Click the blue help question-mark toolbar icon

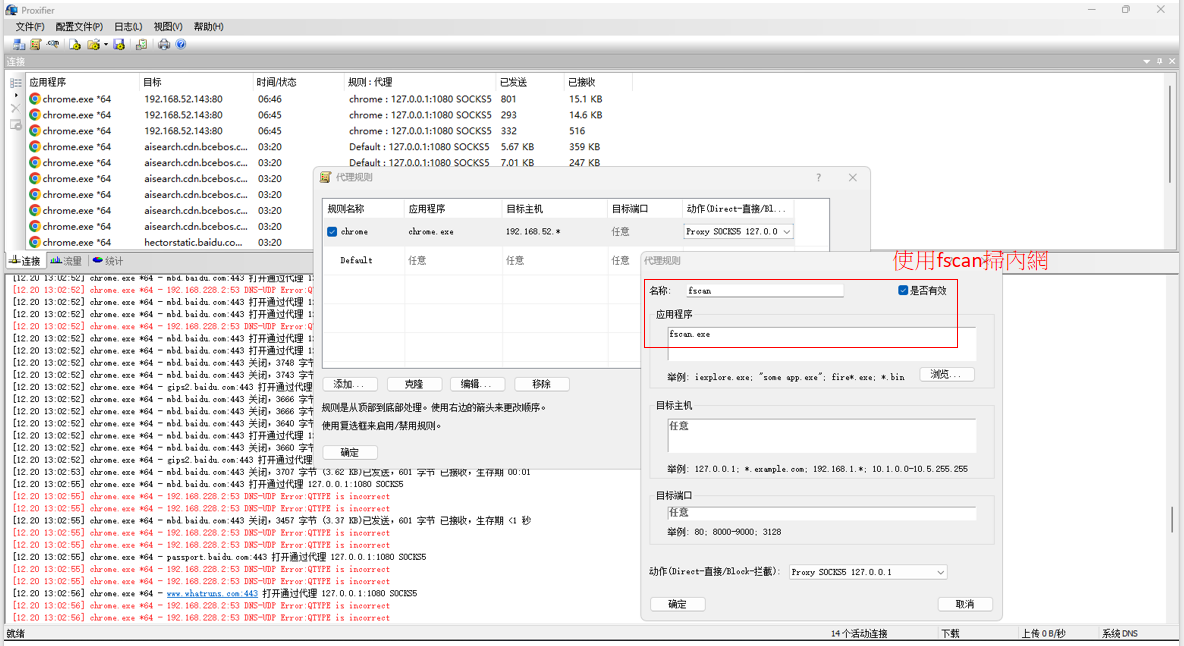click(181, 45)
